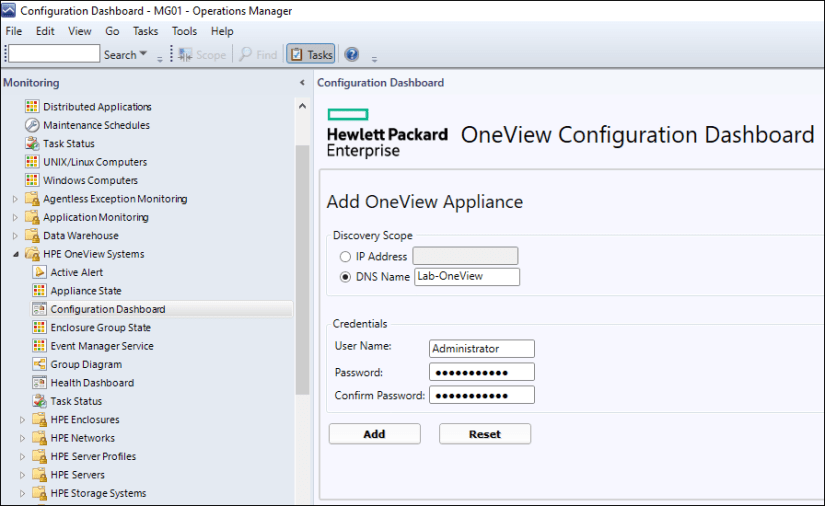Open the Edit menu

click(45, 31)
